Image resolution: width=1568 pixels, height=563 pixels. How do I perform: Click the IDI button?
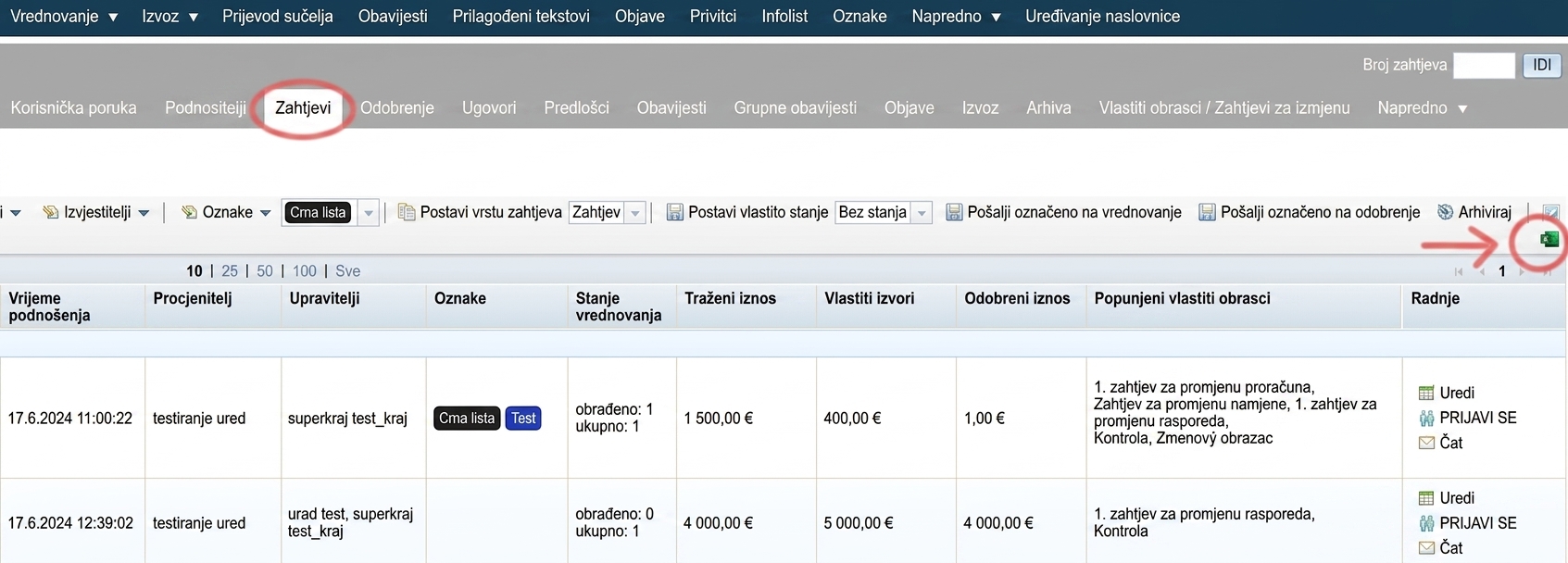coord(1542,65)
